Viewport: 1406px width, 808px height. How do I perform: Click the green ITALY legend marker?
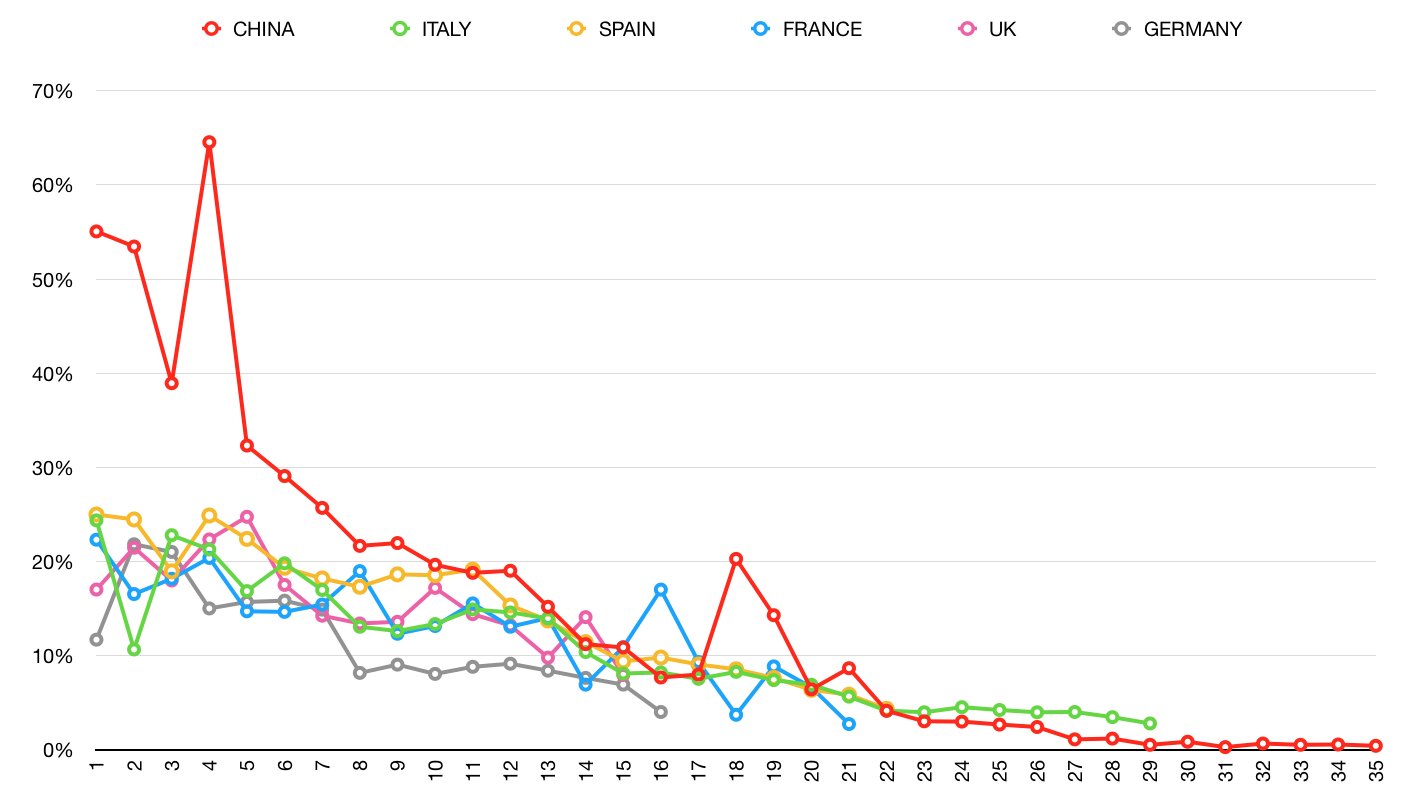399,29
